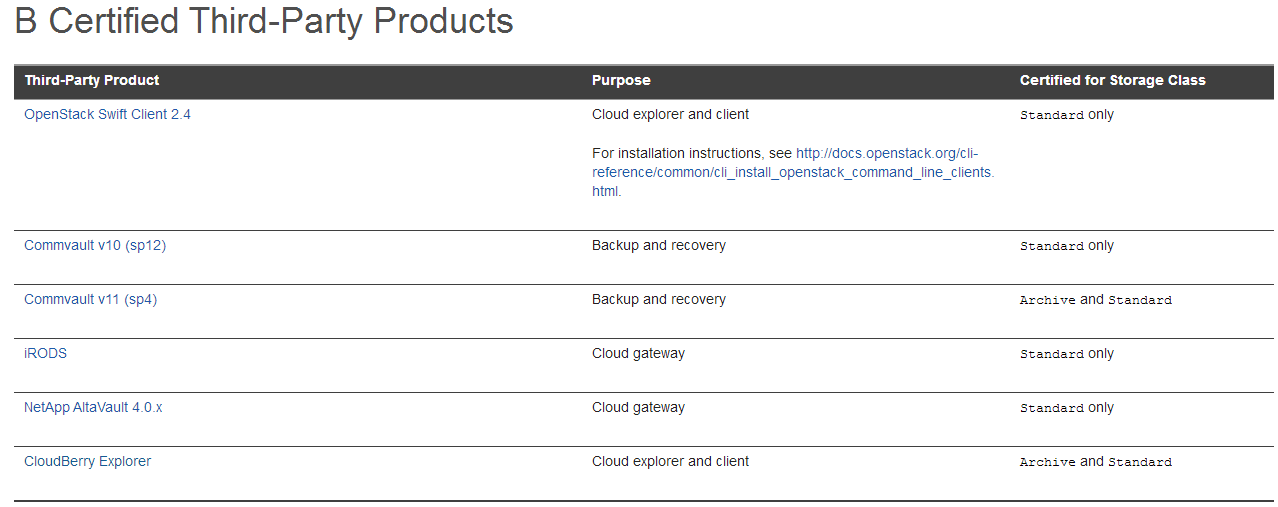
Task: Open the CloudBerry Explorer link
Action: [87, 461]
